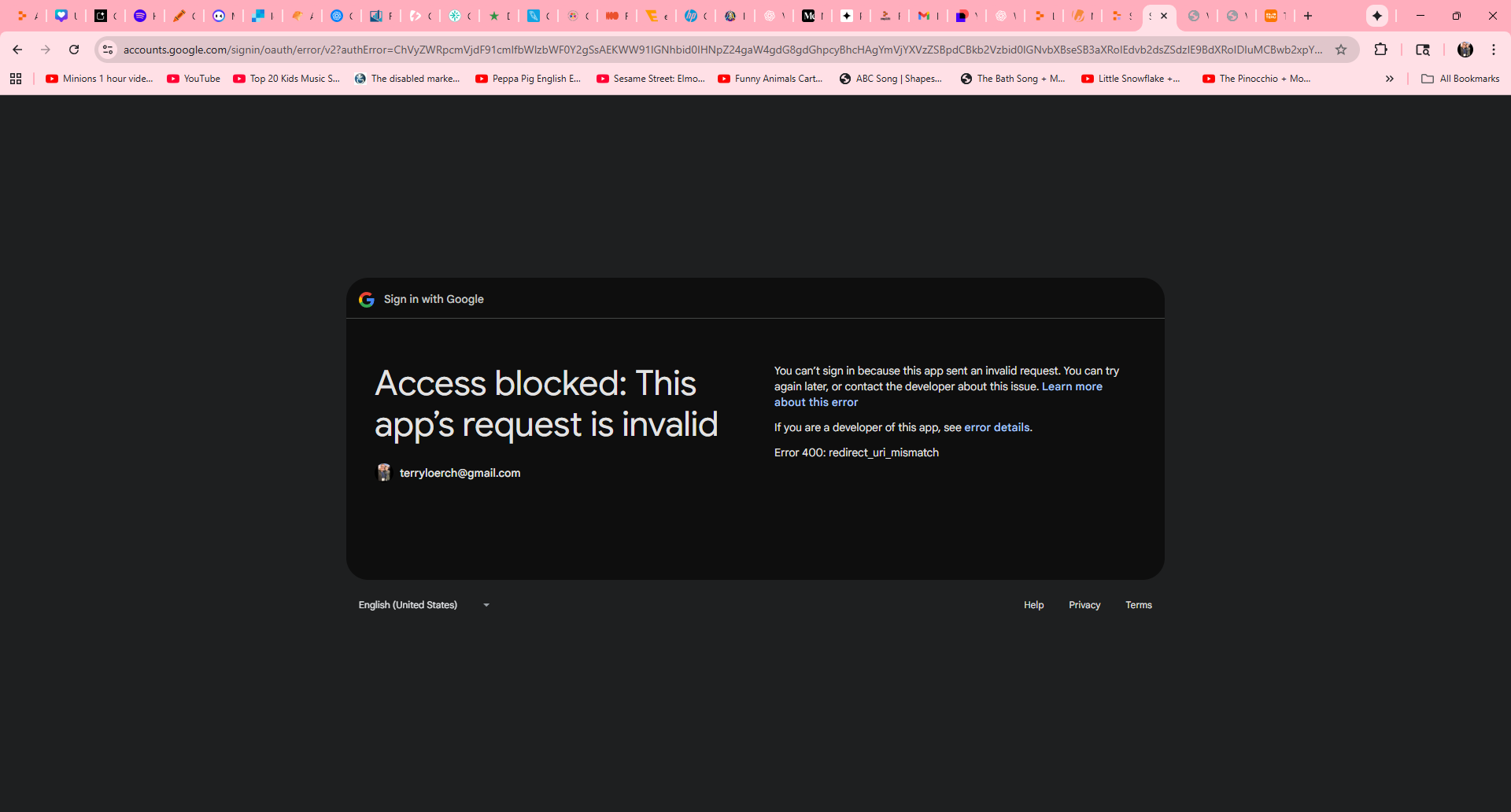
Task: Open the apps grid in bookmarks bar
Action: (x=16, y=79)
